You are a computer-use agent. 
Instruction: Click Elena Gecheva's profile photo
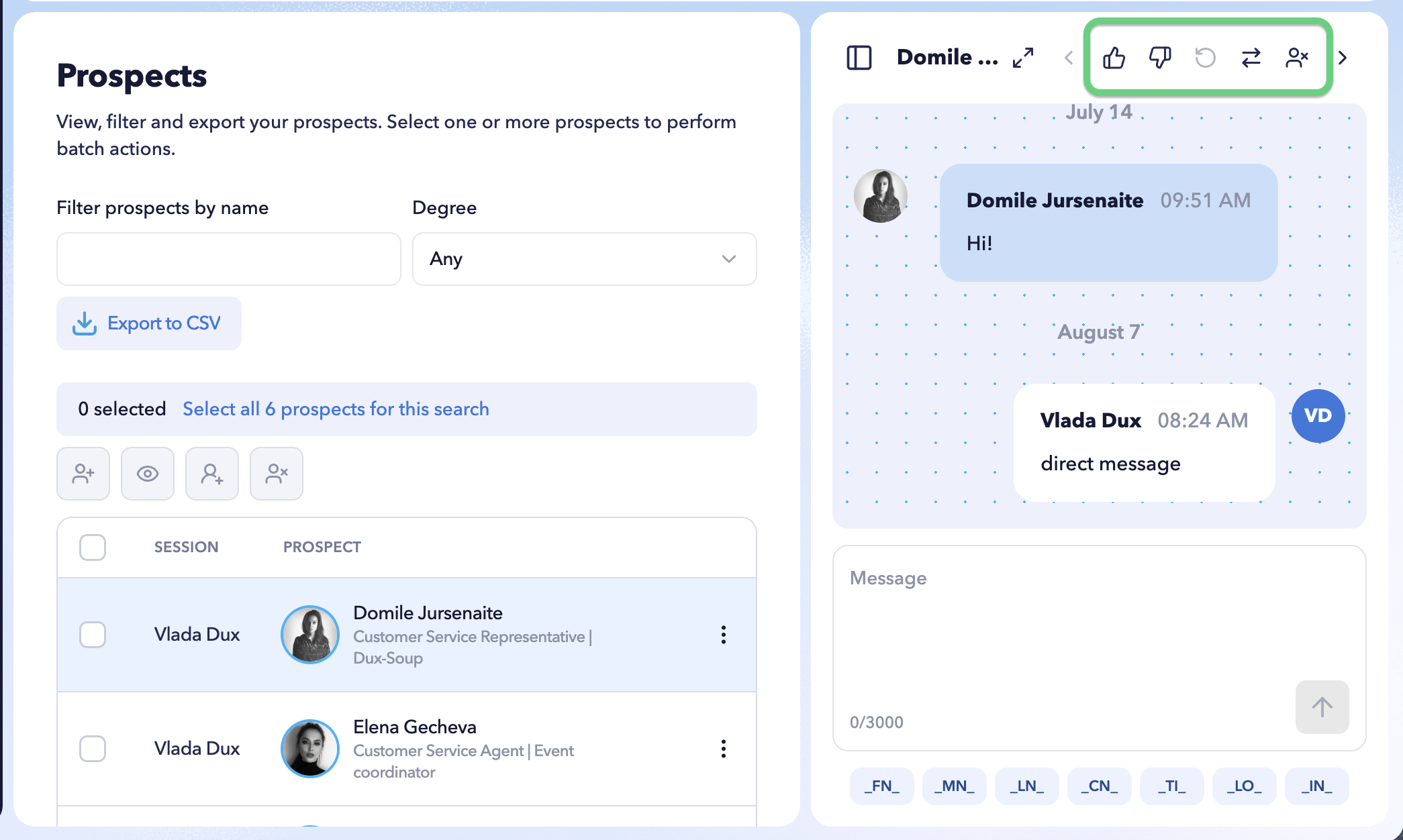310,749
